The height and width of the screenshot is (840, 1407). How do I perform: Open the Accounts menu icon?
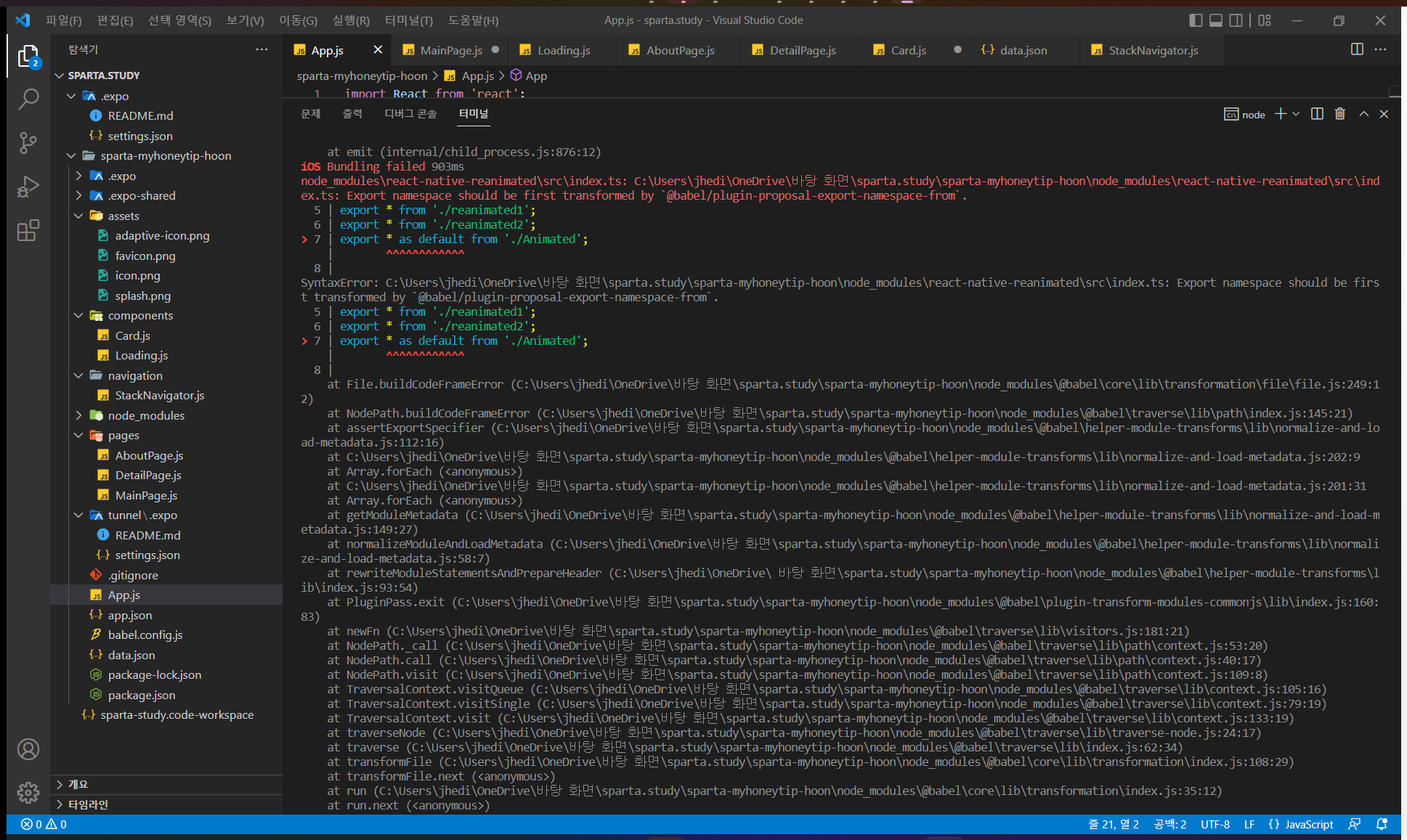pos(28,749)
